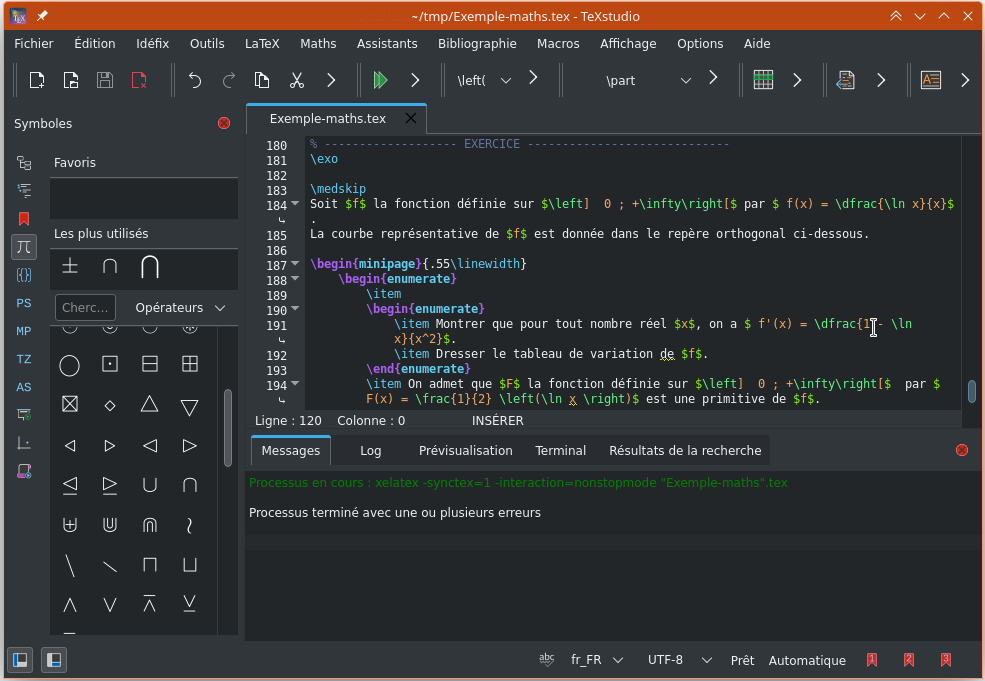Open the Macros menu
The image size is (985, 681).
click(x=558, y=43)
